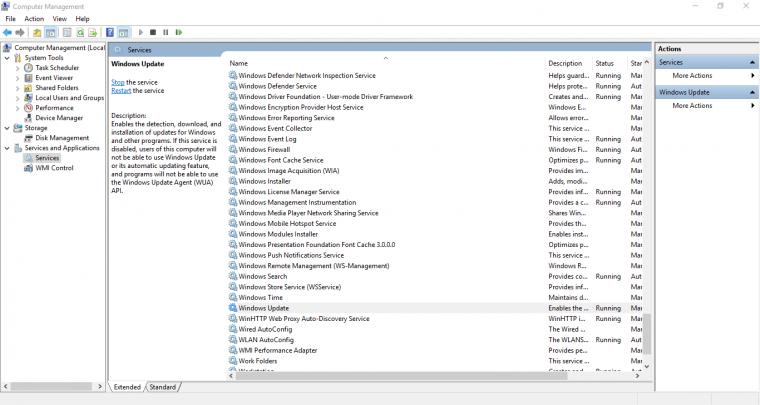Select the WMI Performance Adapter row

435,350
